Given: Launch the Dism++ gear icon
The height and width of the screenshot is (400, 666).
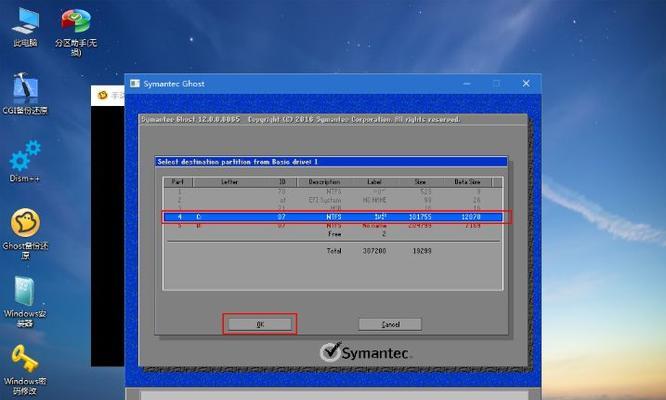Looking at the screenshot, I should 25,161.
